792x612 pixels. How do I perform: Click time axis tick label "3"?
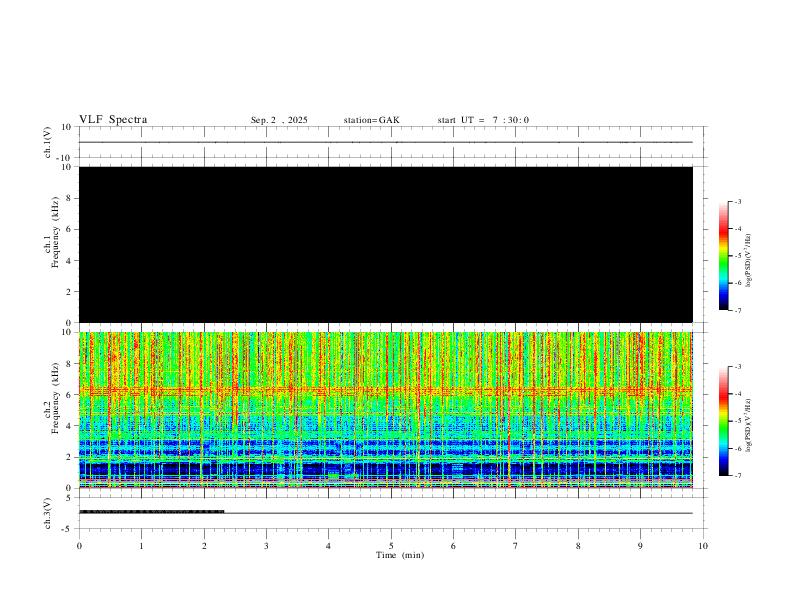(x=266, y=546)
